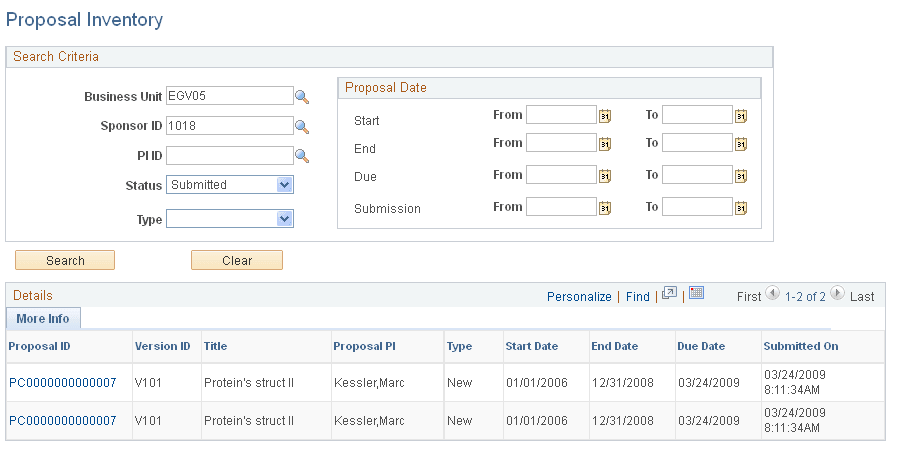Viewport: 898px width, 455px height.
Task: Click the download to spreadsheet grid icon
Action: click(x=696, y=293)
